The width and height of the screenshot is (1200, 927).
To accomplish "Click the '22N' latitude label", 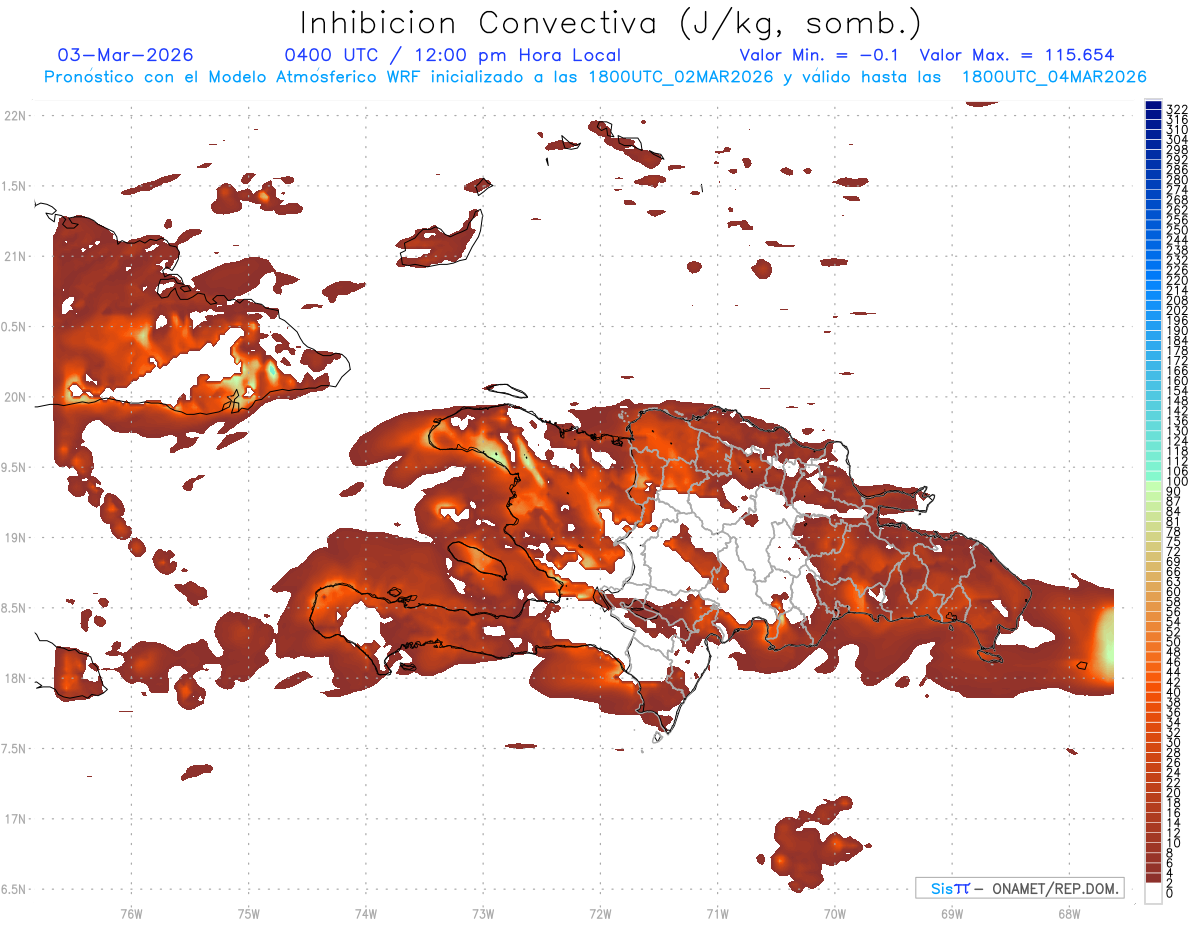I will point(15,115).
